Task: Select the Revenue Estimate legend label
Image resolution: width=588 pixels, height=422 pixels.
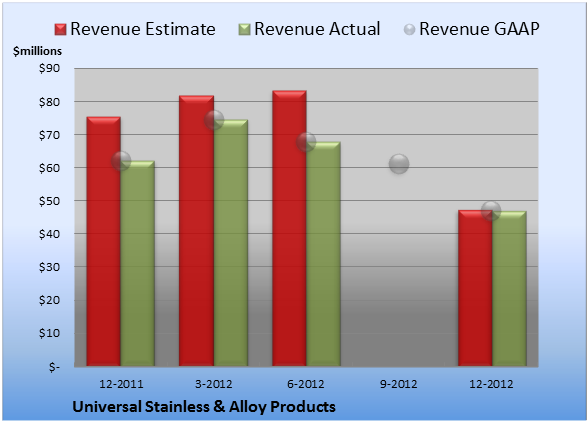Action: (x=143, y=29)
